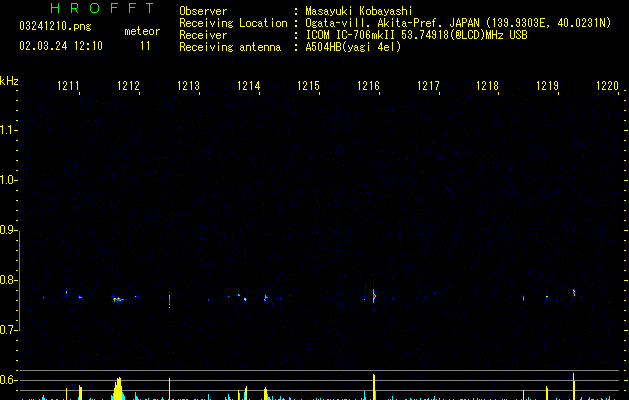Click the 1211 time marker

click(x=68, y=86)
